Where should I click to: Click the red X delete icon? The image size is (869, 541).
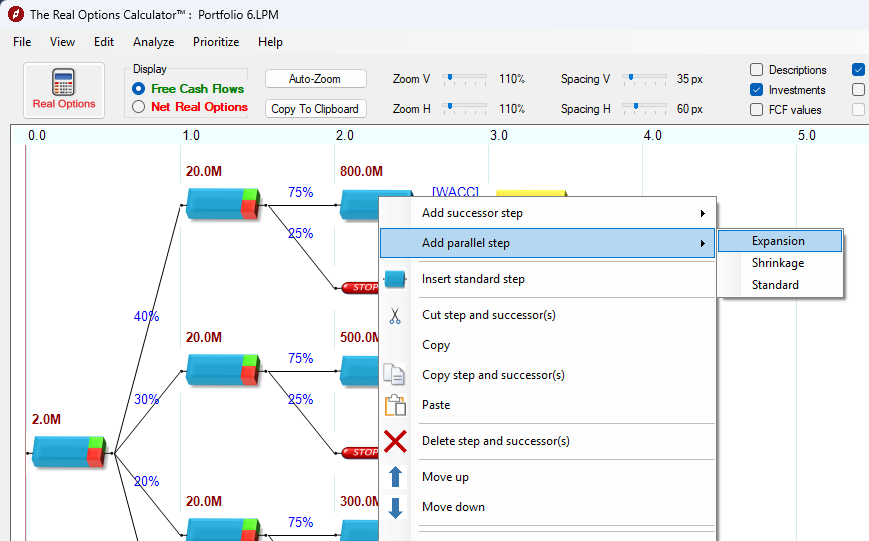pos(395,442)
